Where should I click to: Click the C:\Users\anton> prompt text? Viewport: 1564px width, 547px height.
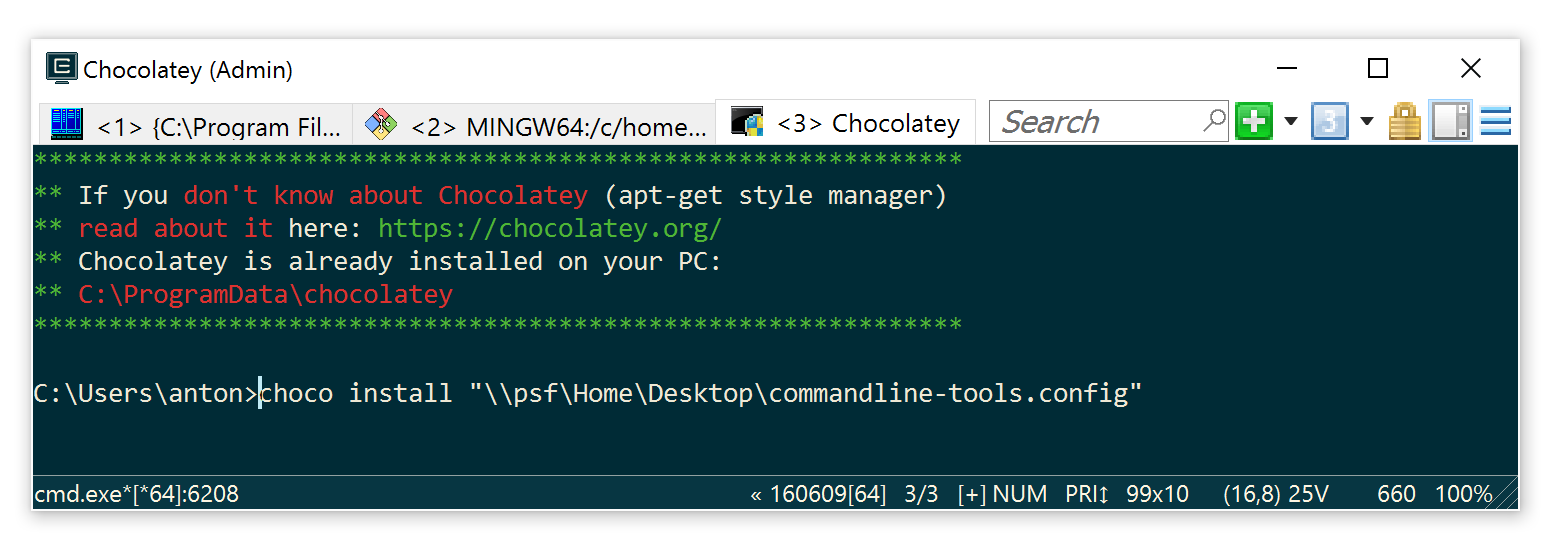click(146, 393)
